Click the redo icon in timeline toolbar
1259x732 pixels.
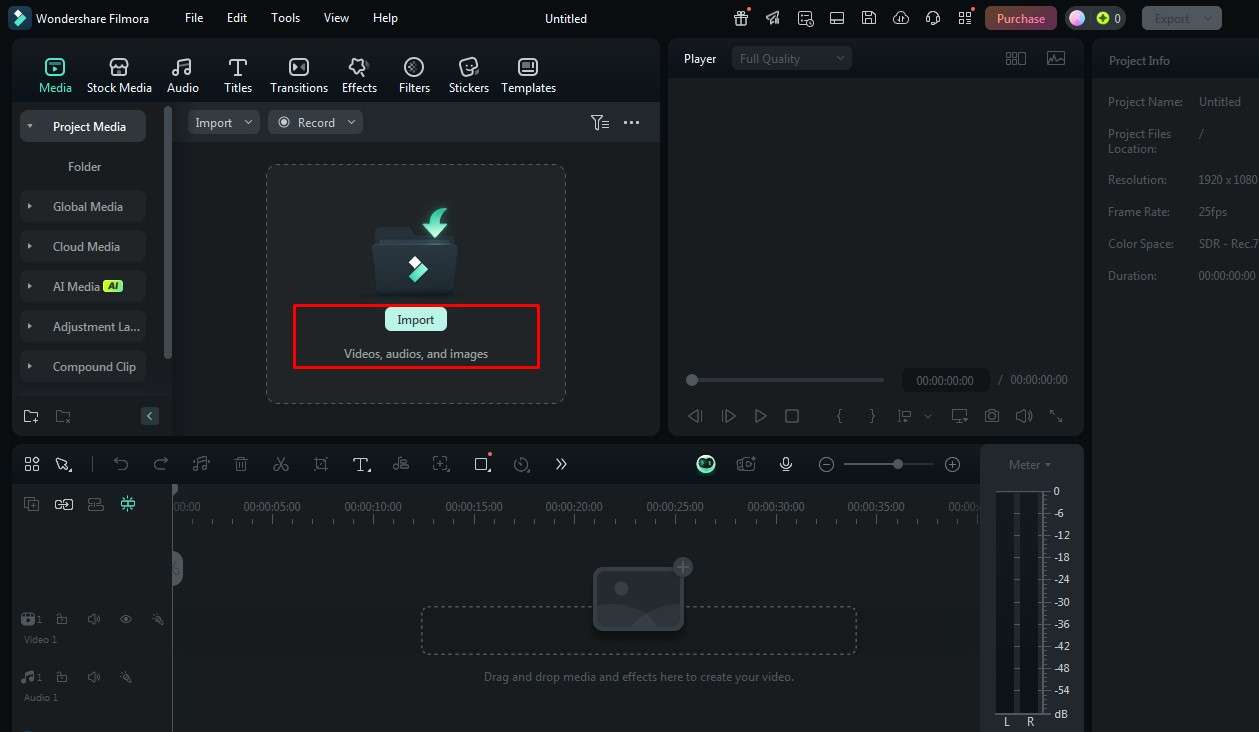coord(161,464)
